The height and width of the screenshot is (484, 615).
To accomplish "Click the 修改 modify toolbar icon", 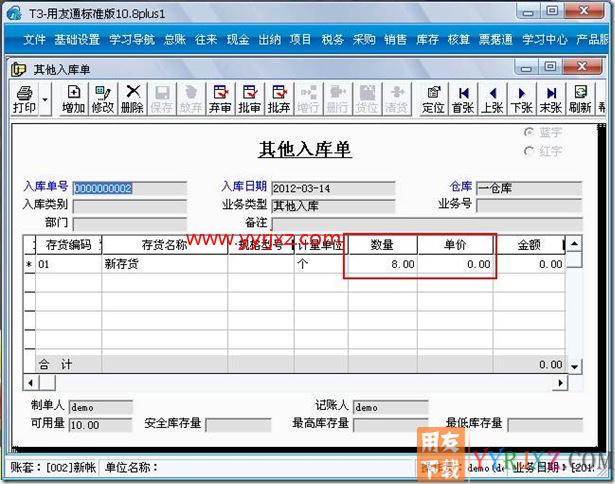I will click(x=103, y=99).
